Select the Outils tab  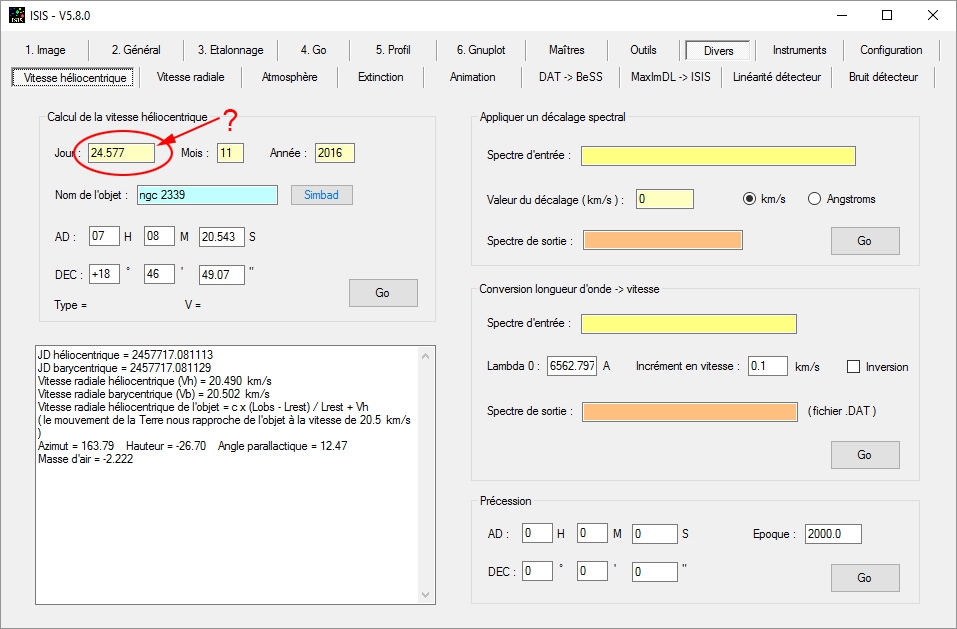643,50
